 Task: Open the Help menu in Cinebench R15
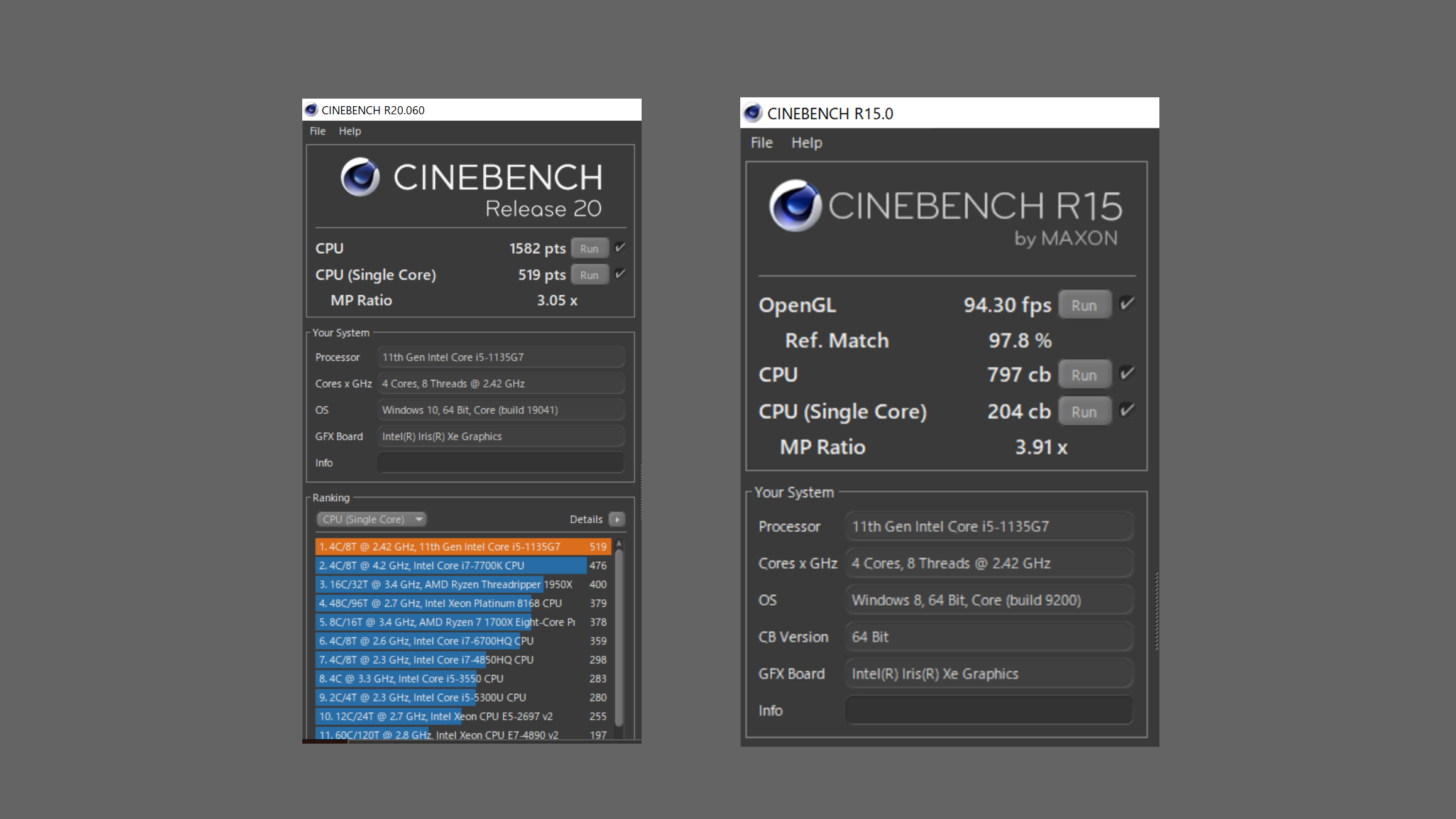click(806, 143)
